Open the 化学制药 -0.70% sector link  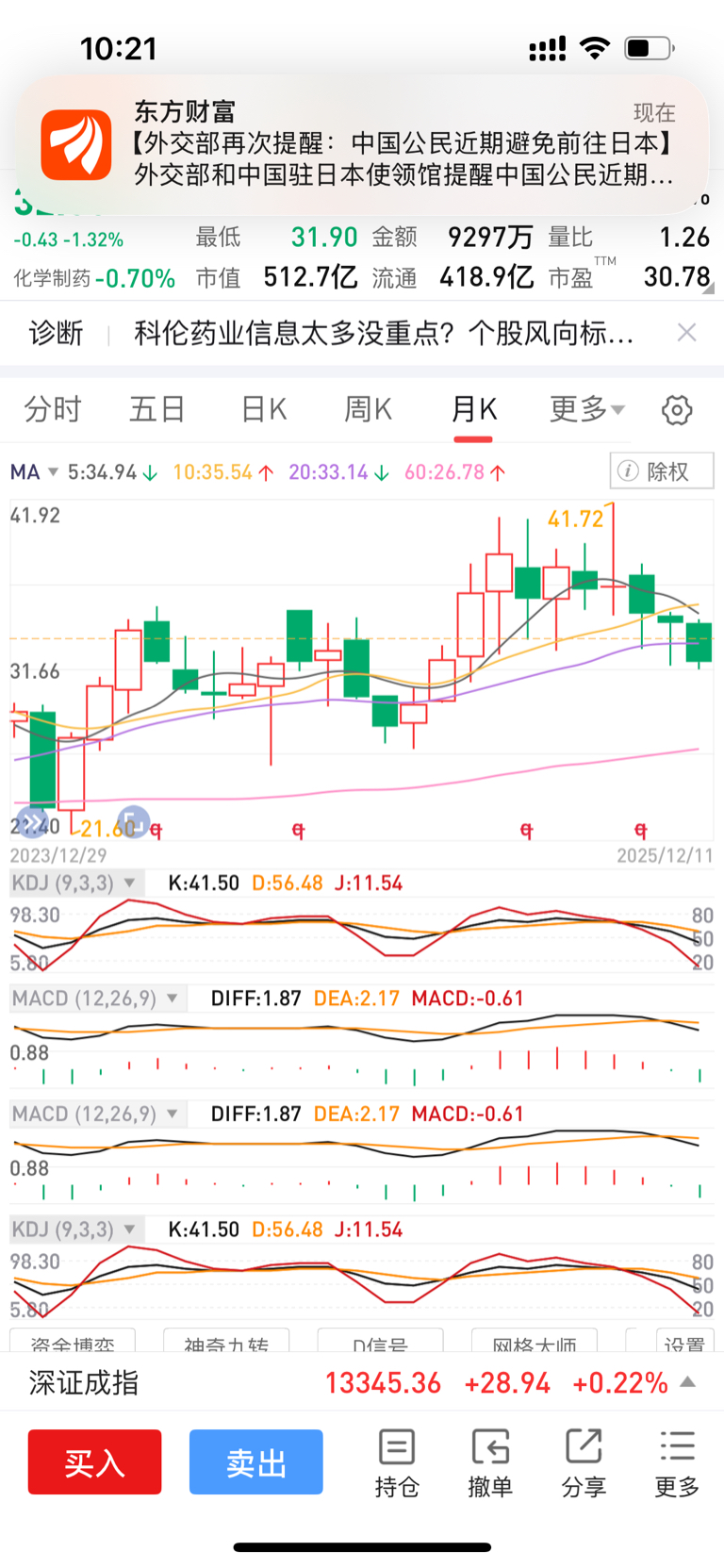click(94, 278)
